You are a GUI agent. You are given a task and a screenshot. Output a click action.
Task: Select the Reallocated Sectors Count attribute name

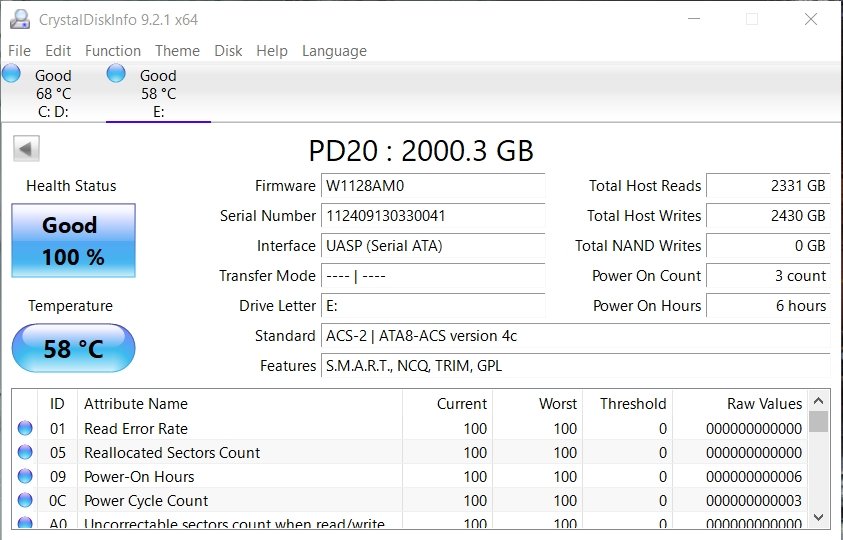coord(172,453)
